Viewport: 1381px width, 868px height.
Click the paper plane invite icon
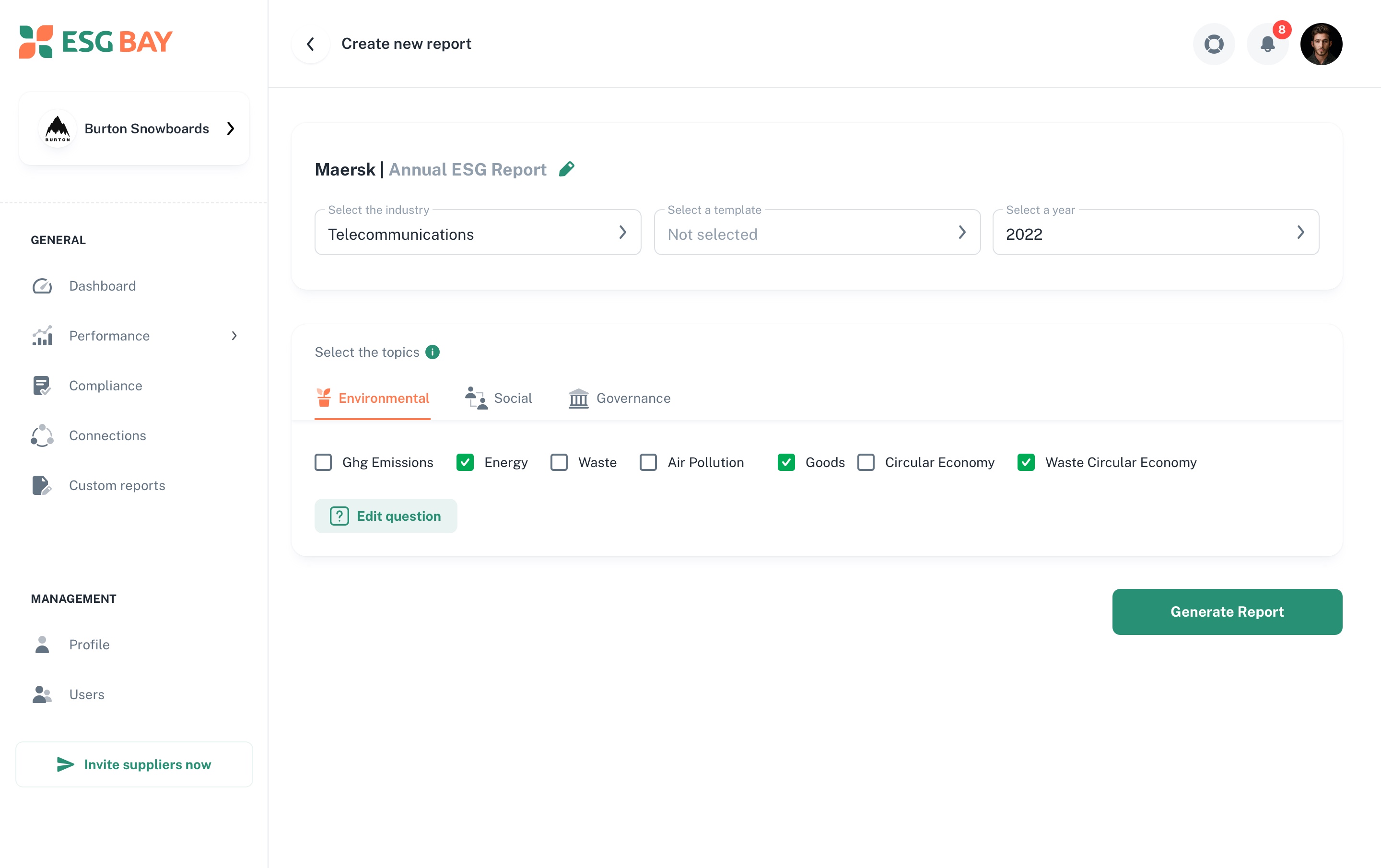click(x=65, y=764)
